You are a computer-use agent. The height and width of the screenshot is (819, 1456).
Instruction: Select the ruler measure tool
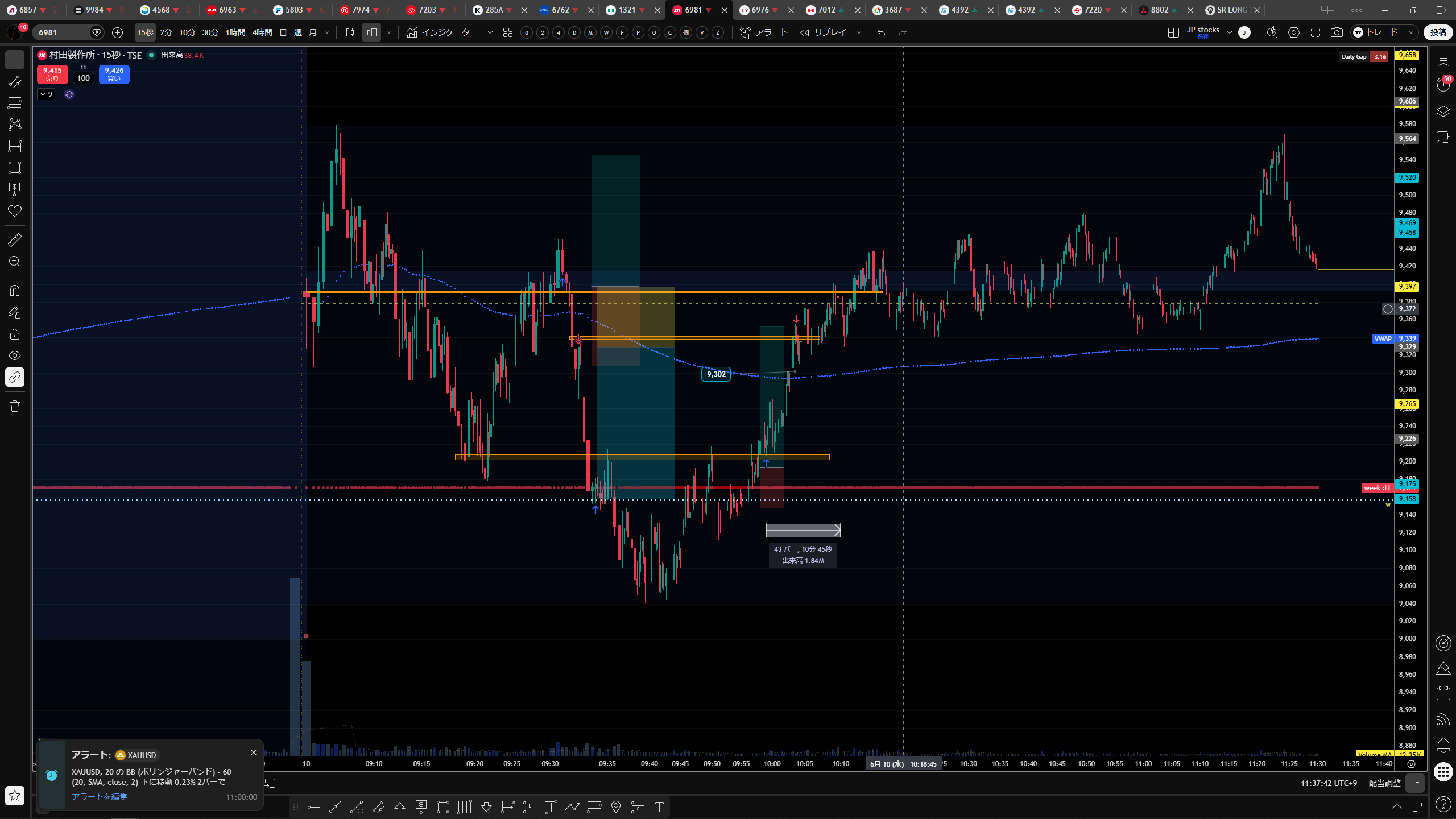(15, 240)
